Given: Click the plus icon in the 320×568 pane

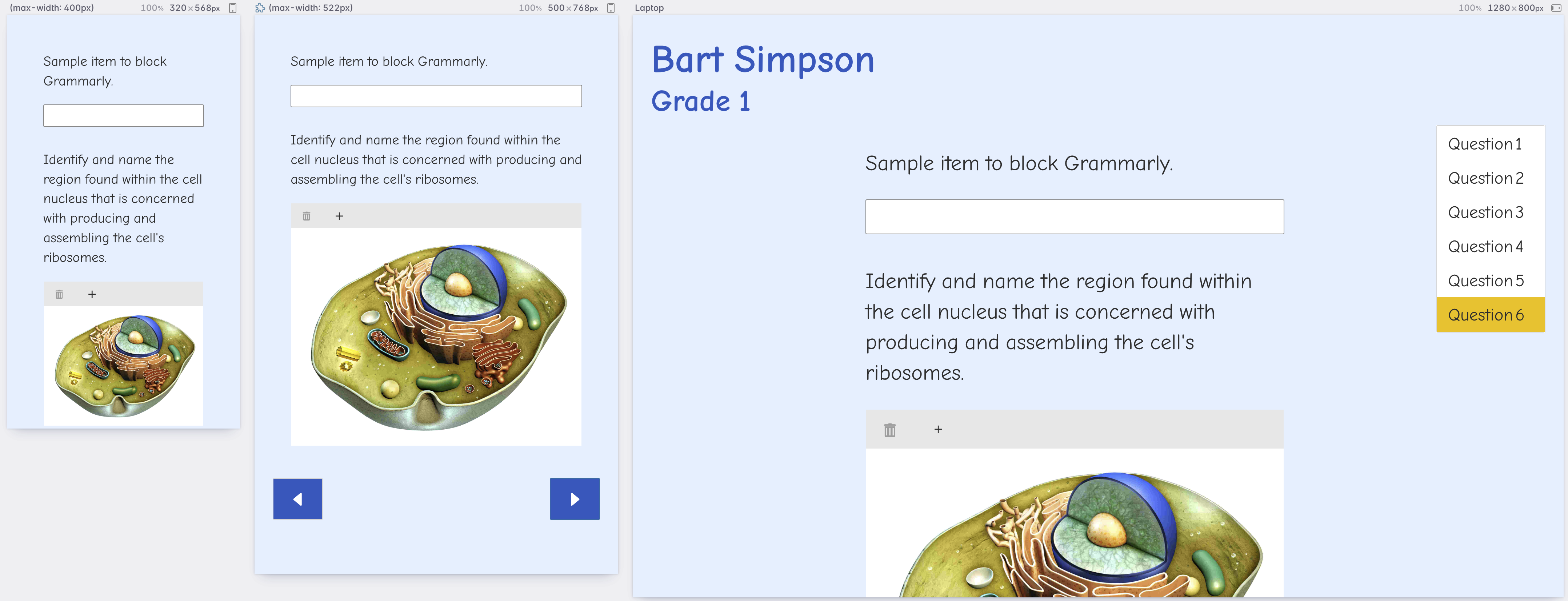Looking at the screenshot, I should 92,295.
